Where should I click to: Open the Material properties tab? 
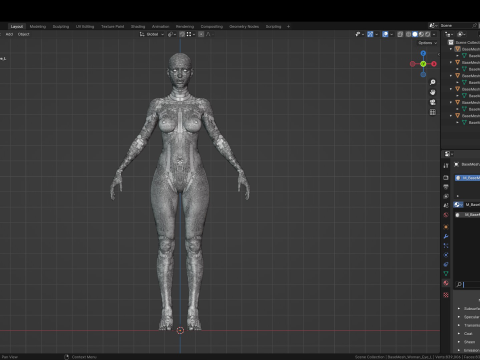coord(446,283)
